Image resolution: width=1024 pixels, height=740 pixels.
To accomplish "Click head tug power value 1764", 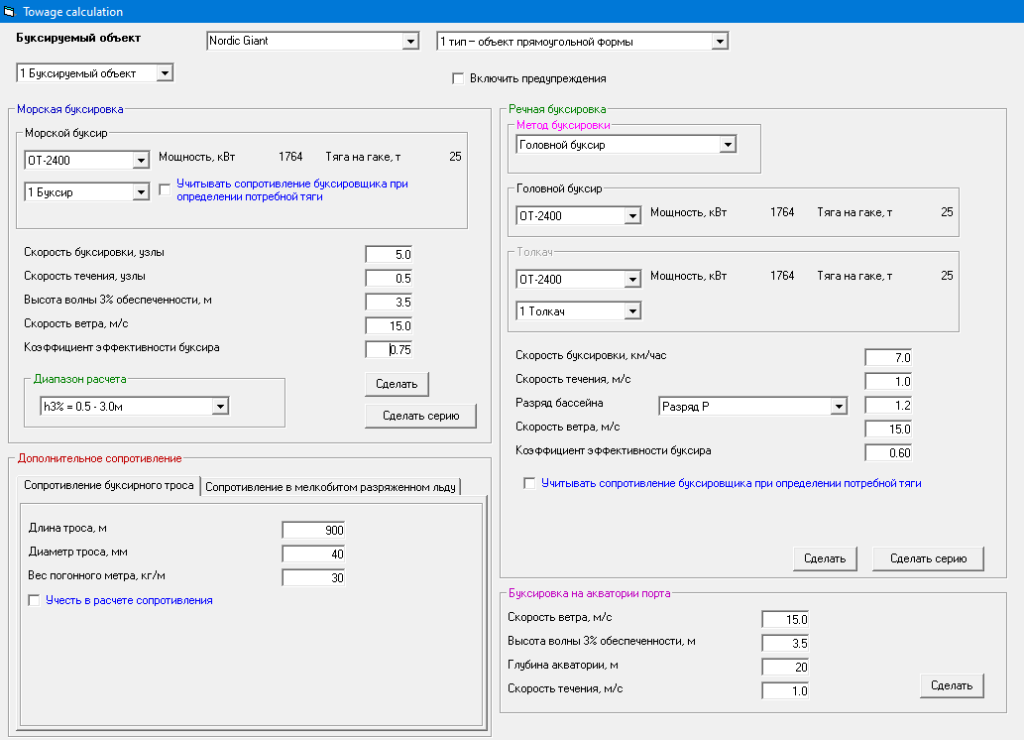I will (x=782, y=212).
